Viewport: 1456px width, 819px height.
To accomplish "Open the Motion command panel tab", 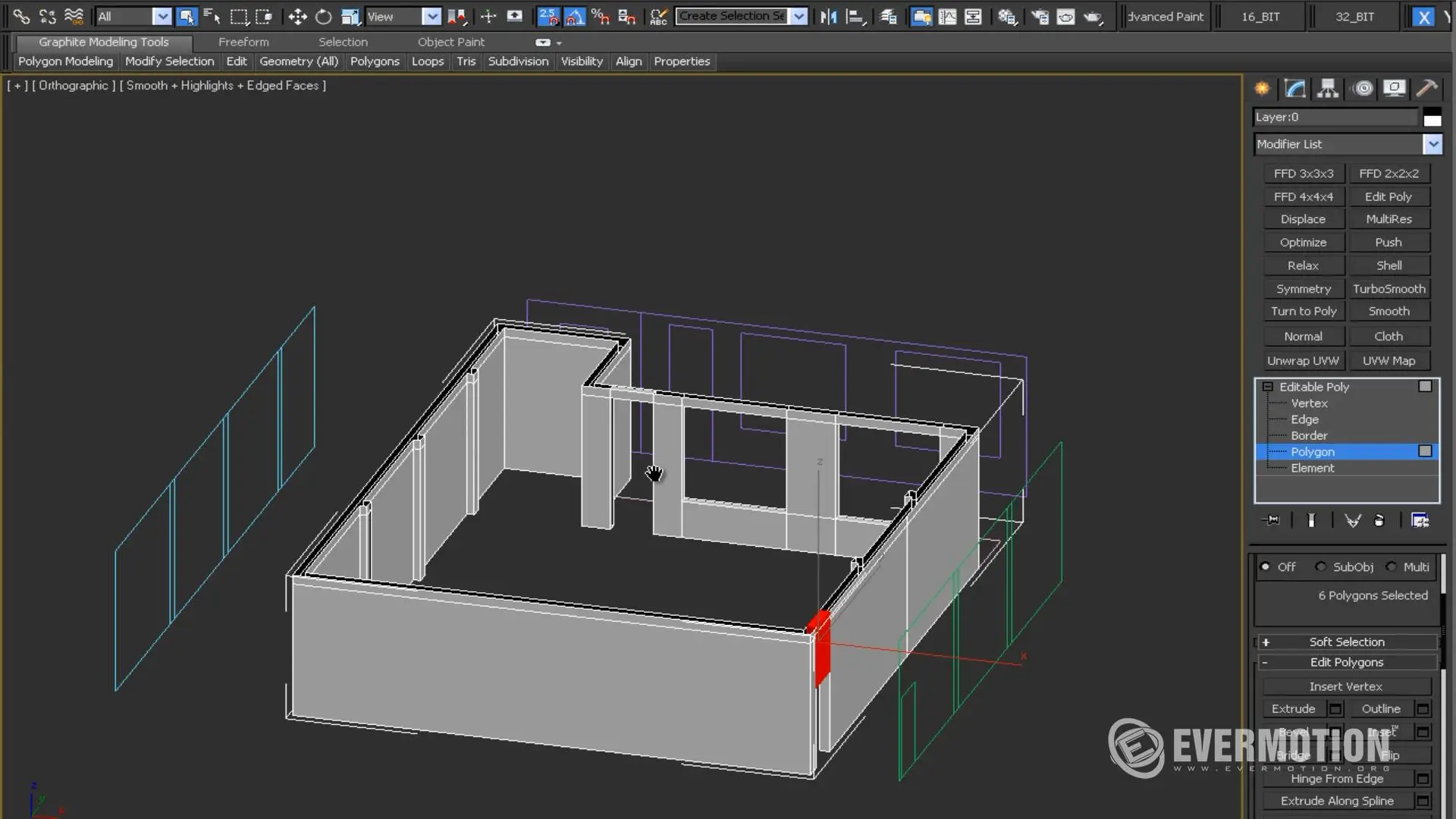I will coord(1362,89).
